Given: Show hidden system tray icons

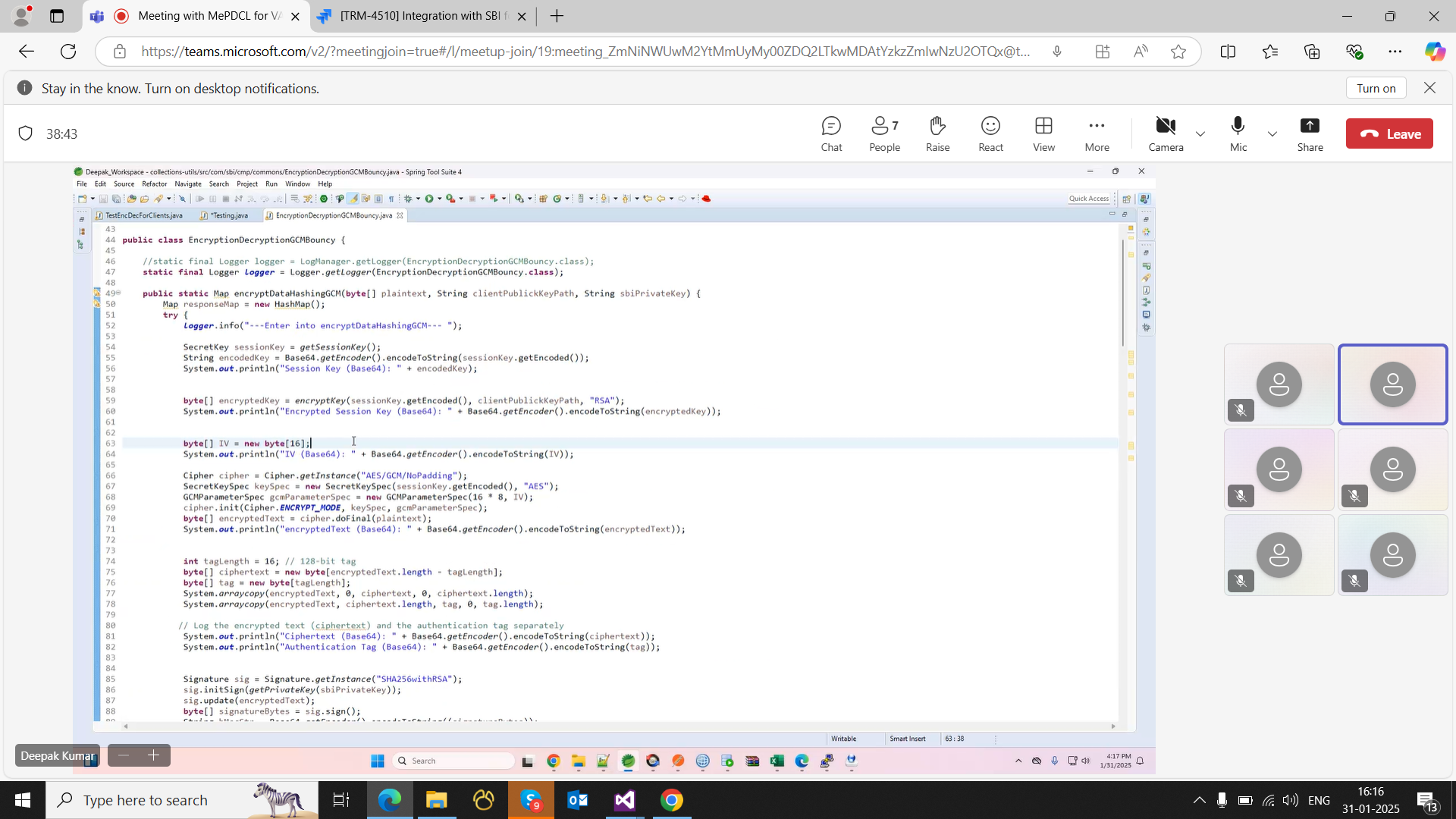Looking at the screenshot, I should click(x=1199, y=800).
